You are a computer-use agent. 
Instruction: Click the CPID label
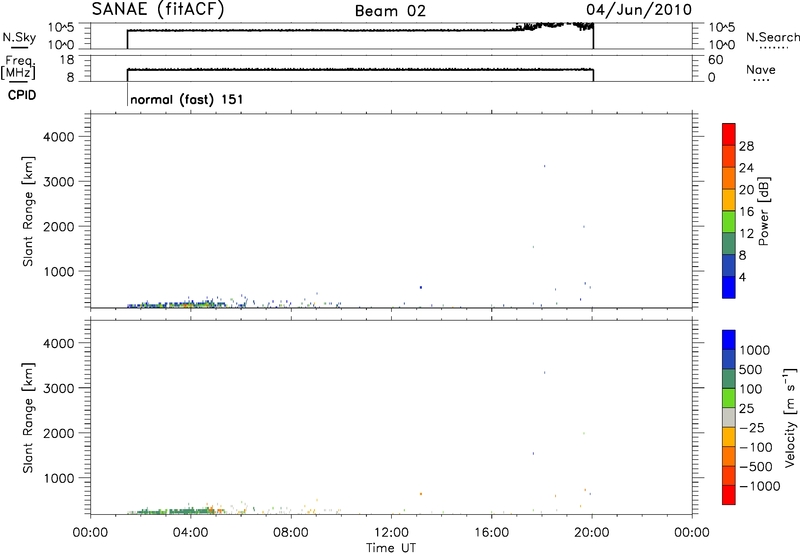point(22,95)
